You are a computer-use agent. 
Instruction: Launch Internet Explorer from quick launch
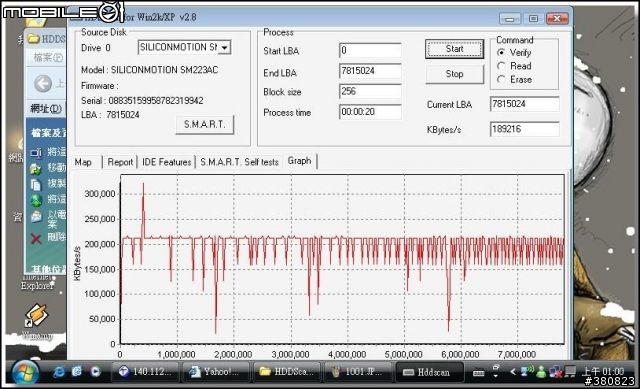(59, 371)
